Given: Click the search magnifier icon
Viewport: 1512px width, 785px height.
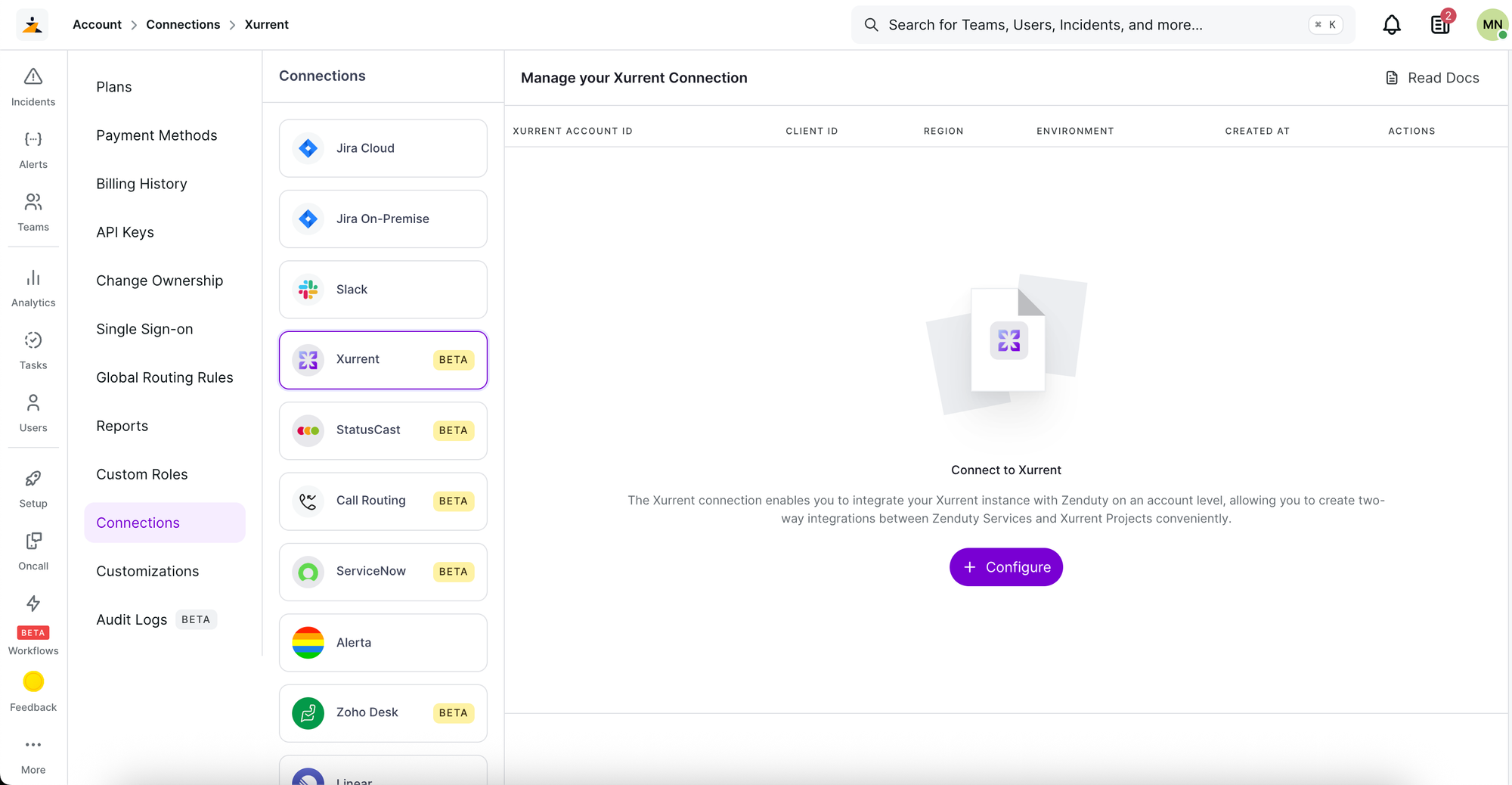Looking at the screenshot, I should tap(871, 25).
